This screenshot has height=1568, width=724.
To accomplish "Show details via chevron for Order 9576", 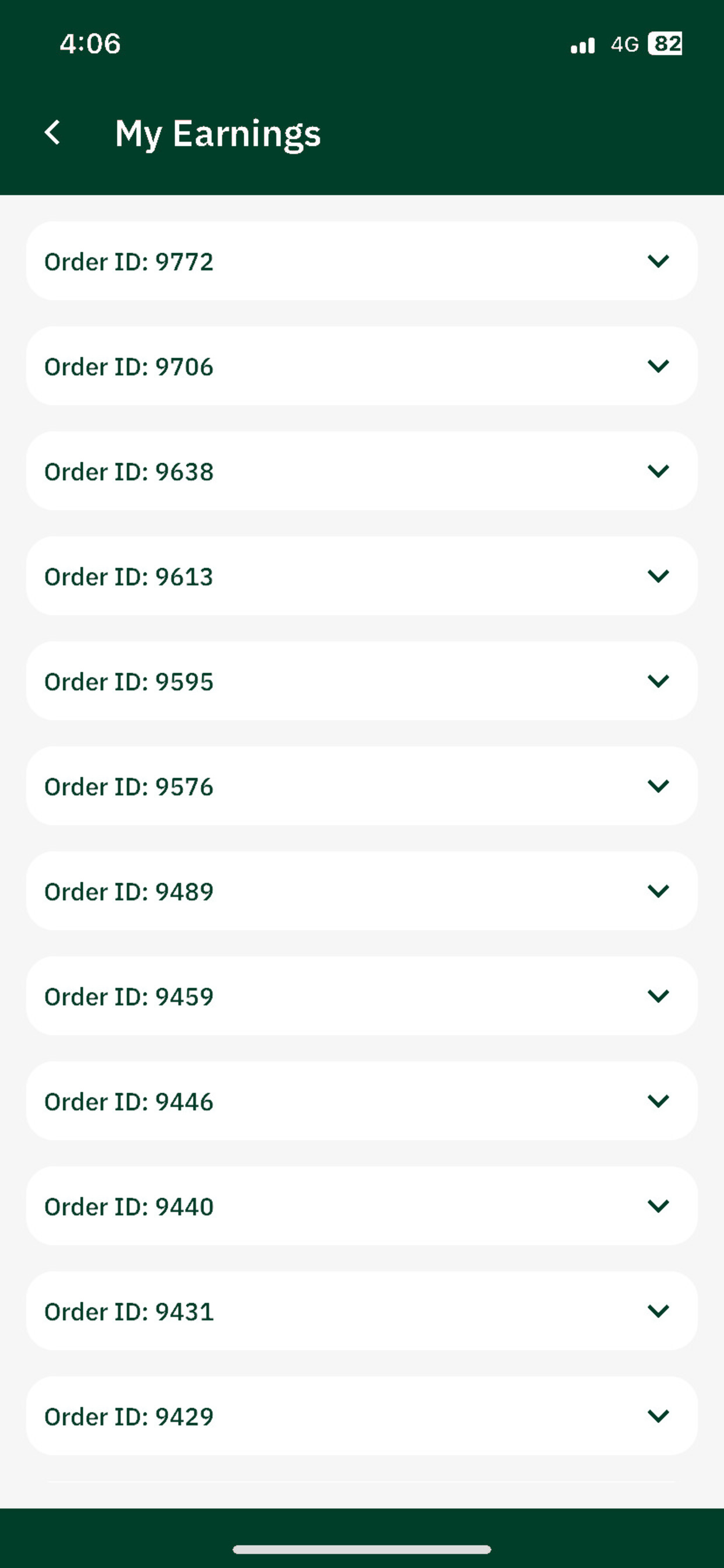I will [658, 786].
